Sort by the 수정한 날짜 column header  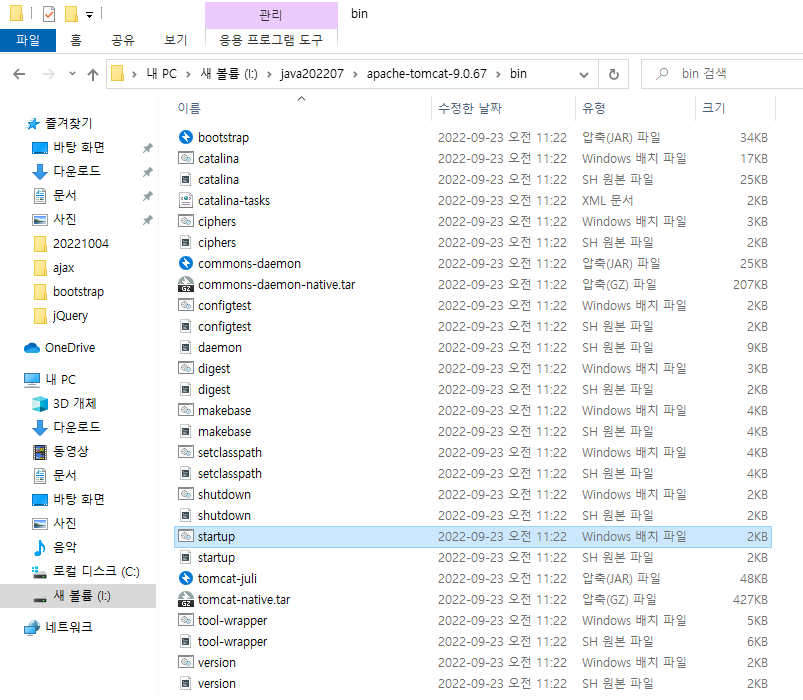[470, 108]
